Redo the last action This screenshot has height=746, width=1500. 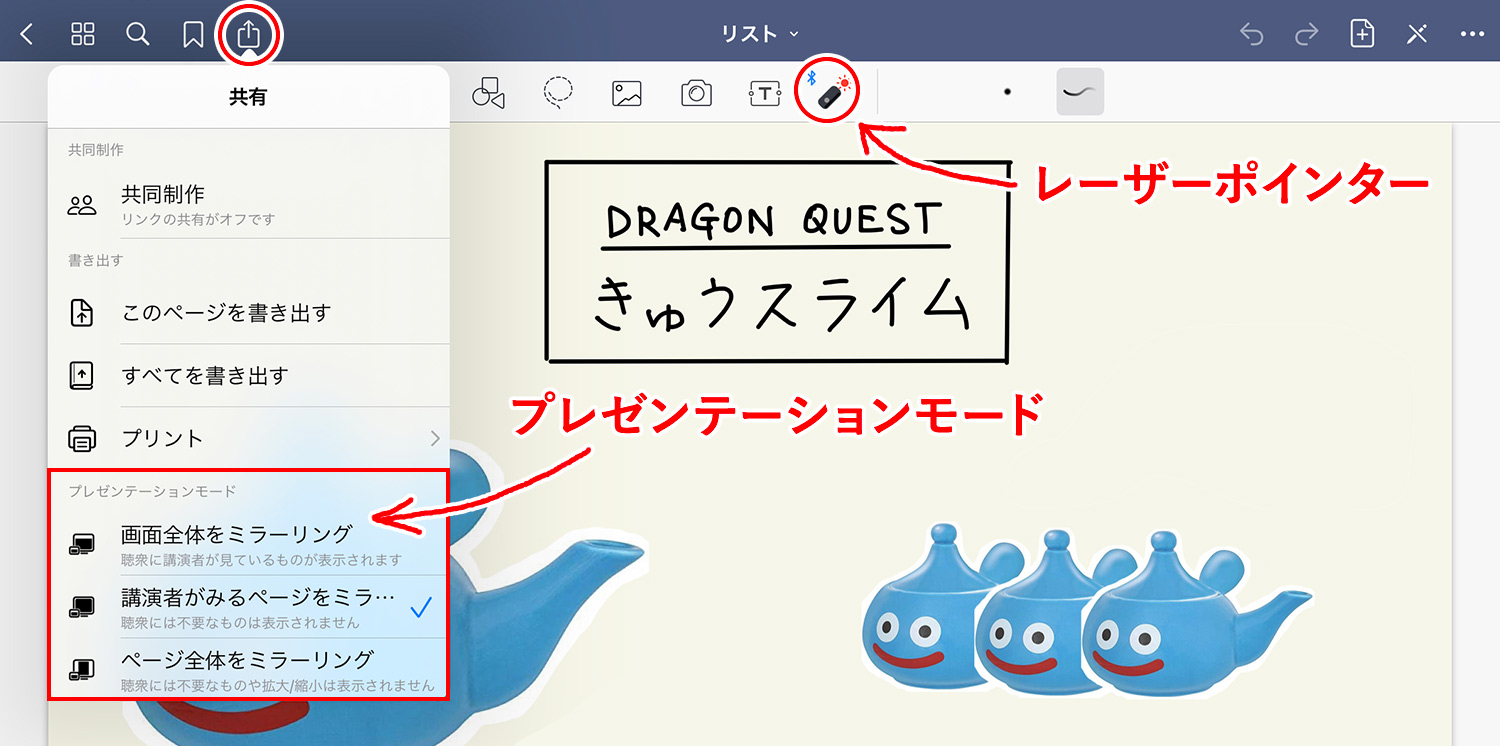coord(1306,35)
